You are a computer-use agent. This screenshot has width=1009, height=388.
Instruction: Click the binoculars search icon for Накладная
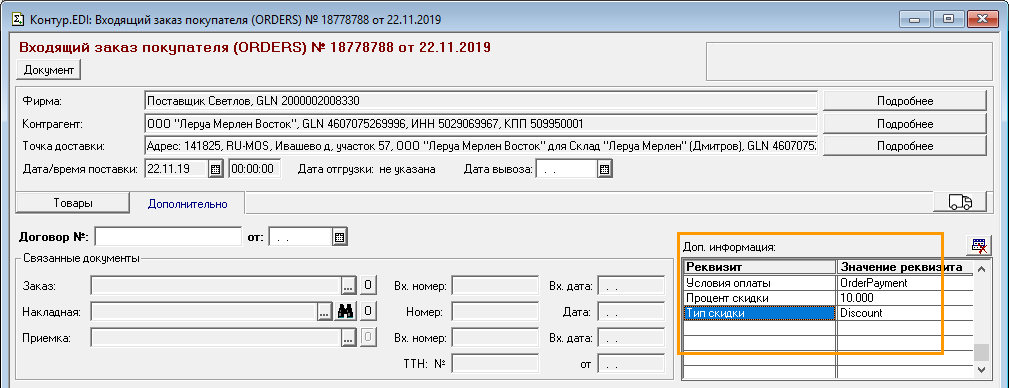point(346,311)
